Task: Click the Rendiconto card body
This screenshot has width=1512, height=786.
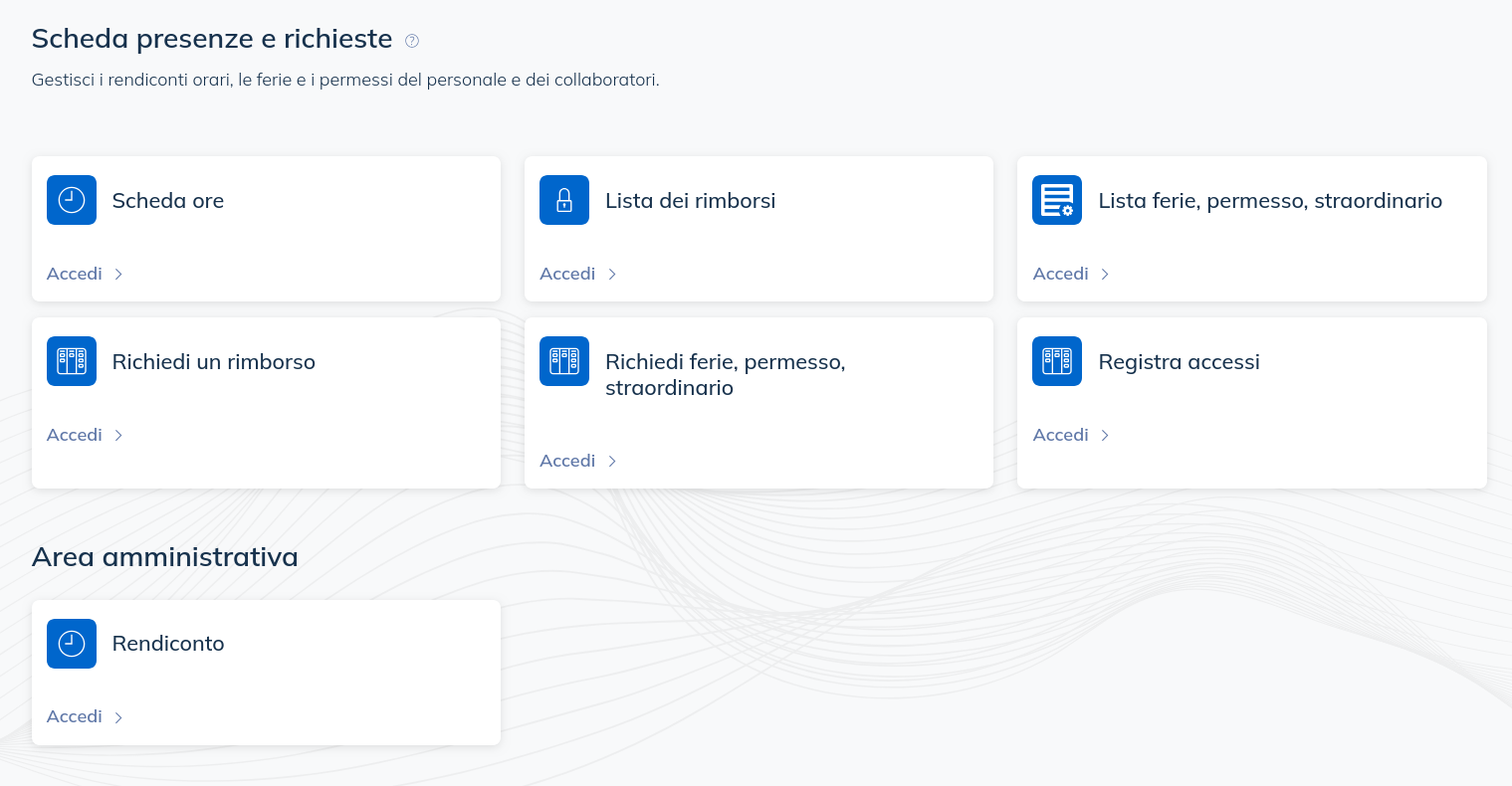Action: click(x=266, y=673)
